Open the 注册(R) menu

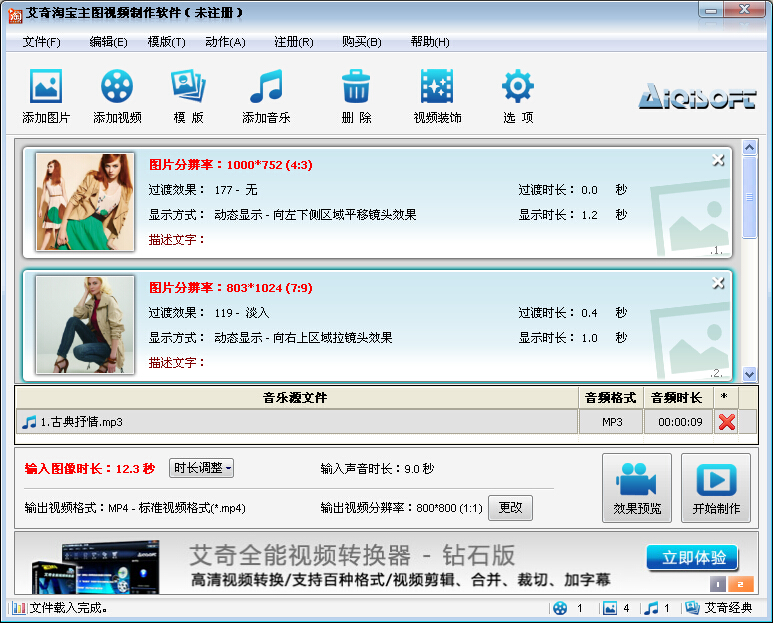tap(294, 42)
